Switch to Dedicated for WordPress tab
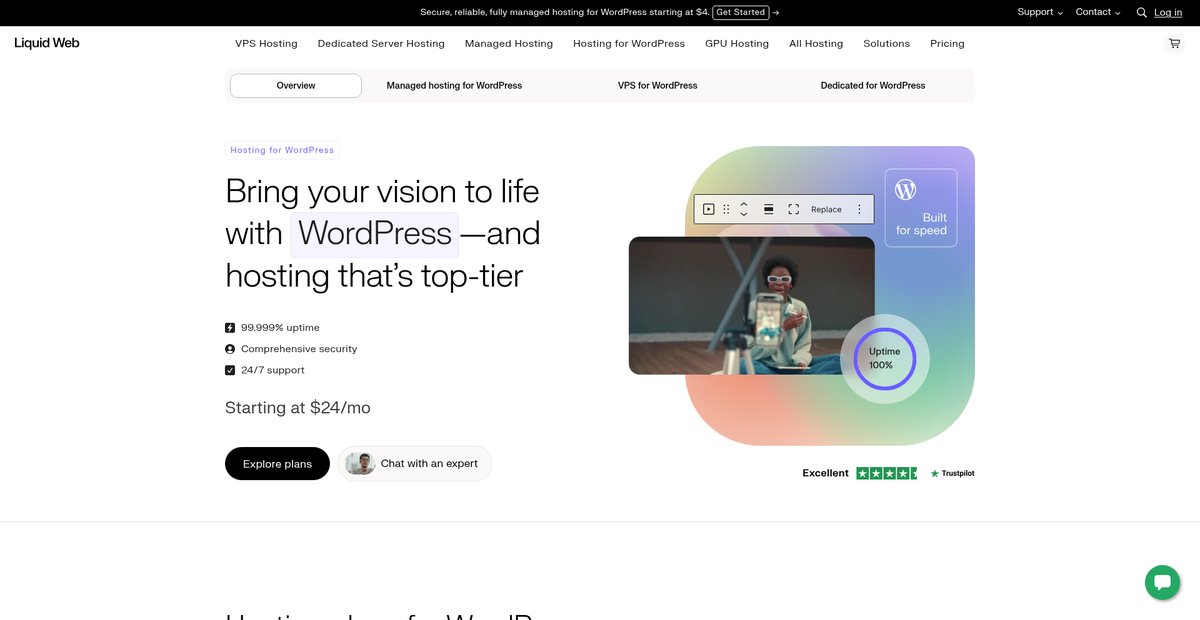Viewport: 1200px width, 620px height. pos(873,86)
